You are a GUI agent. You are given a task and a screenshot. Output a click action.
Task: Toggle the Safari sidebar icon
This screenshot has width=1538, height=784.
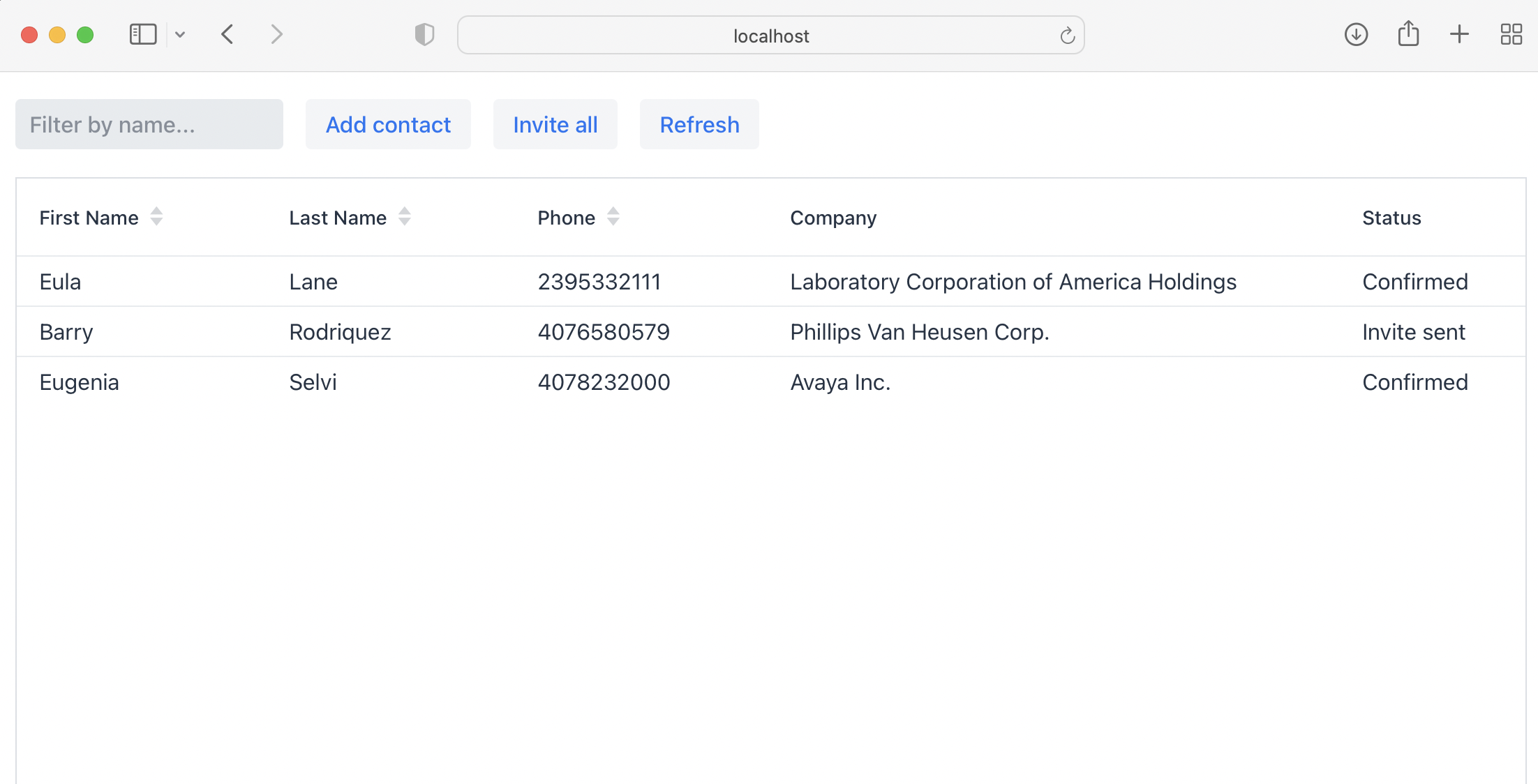point(143,34)
